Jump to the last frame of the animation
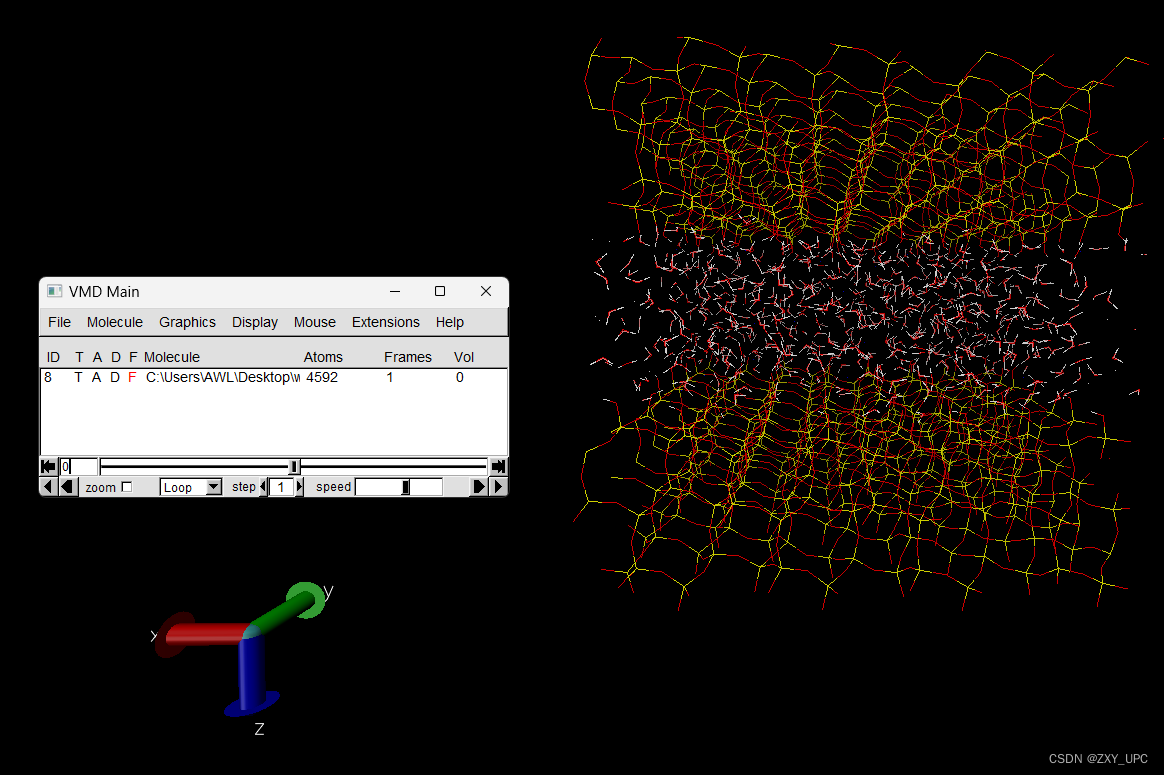 [x=499, y=466]
